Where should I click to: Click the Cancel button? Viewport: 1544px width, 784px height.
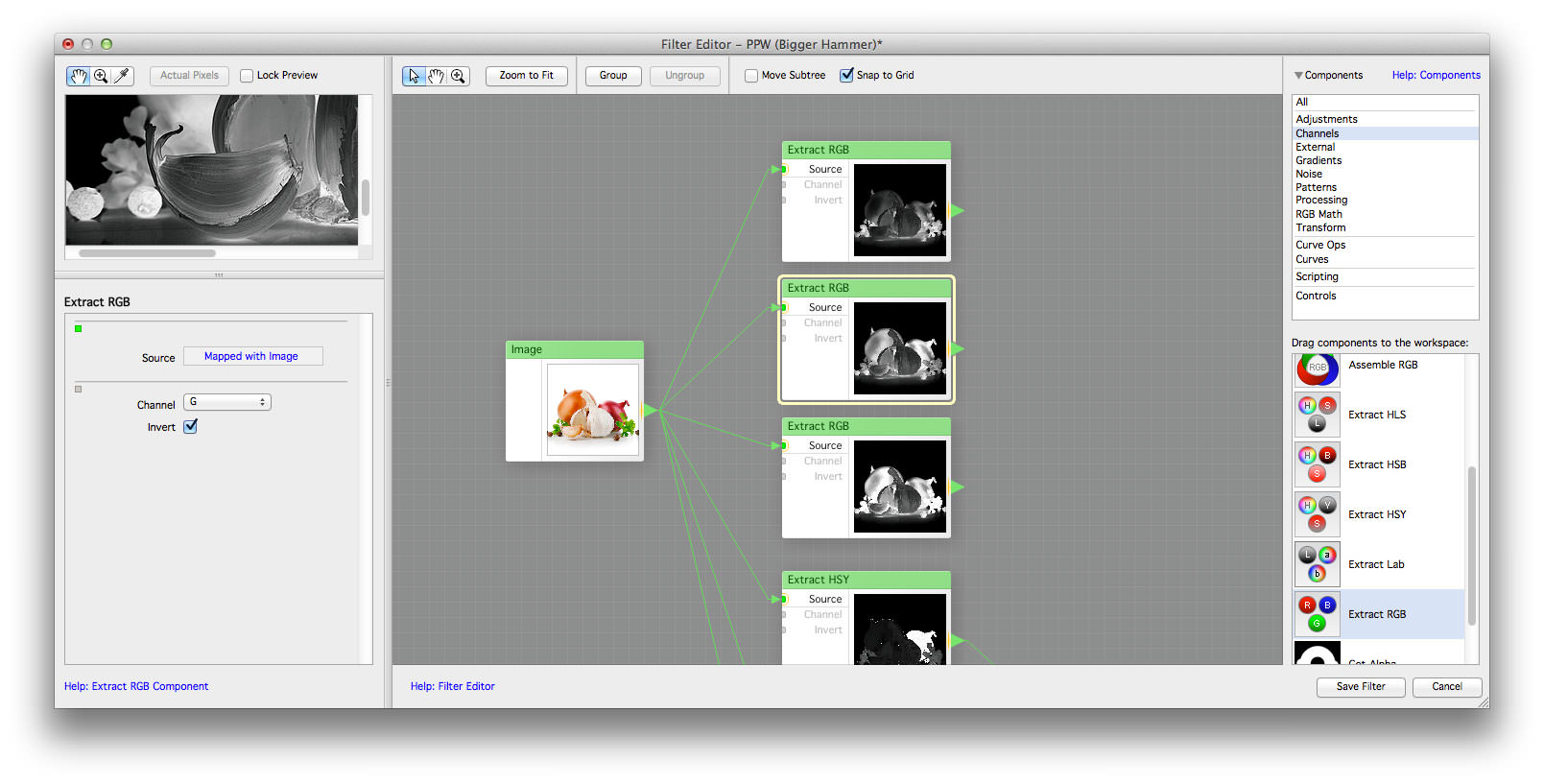[1447, 687]
